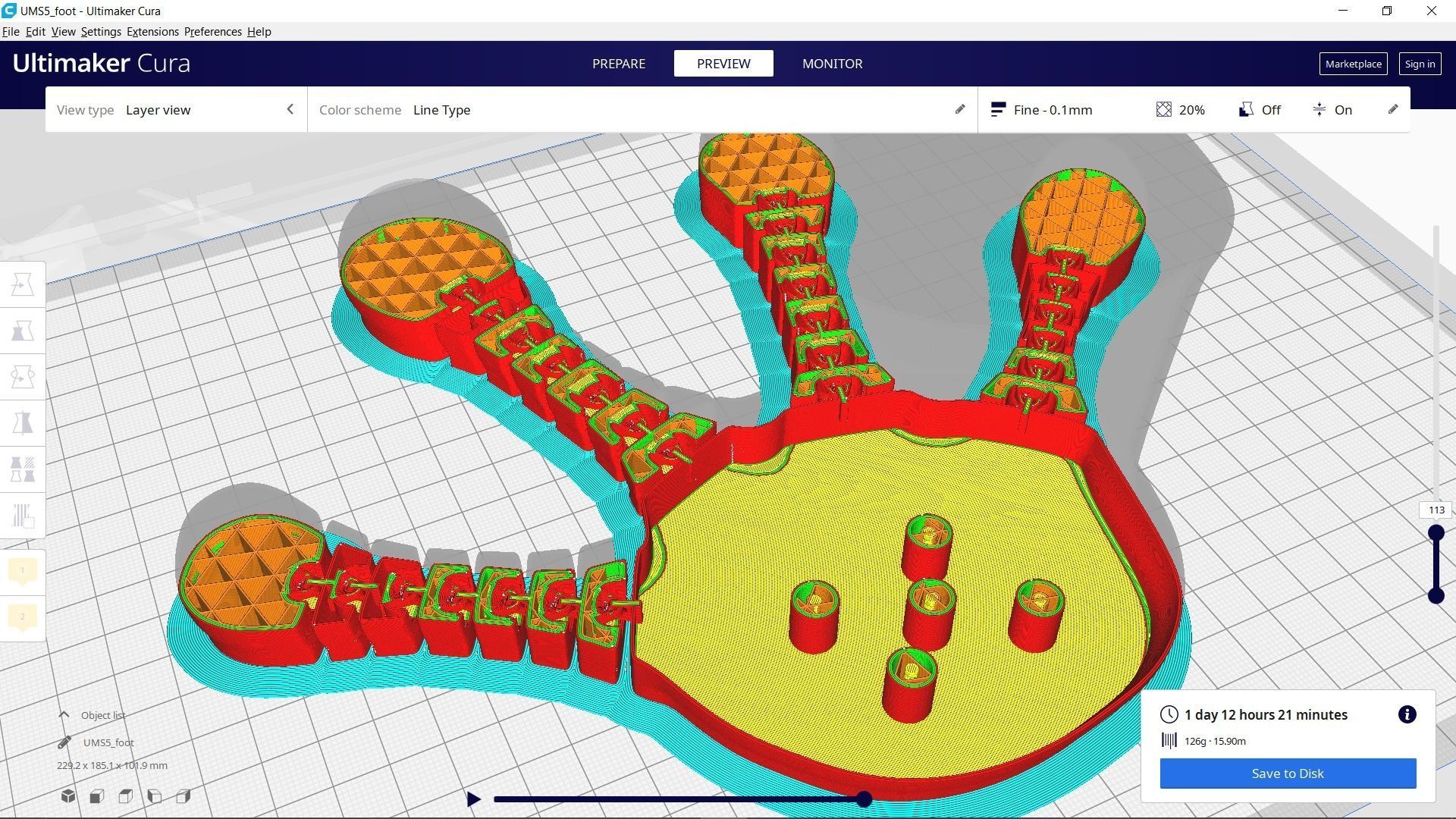
Task: Switch to top view cube icon
Action: pos(126,796)
